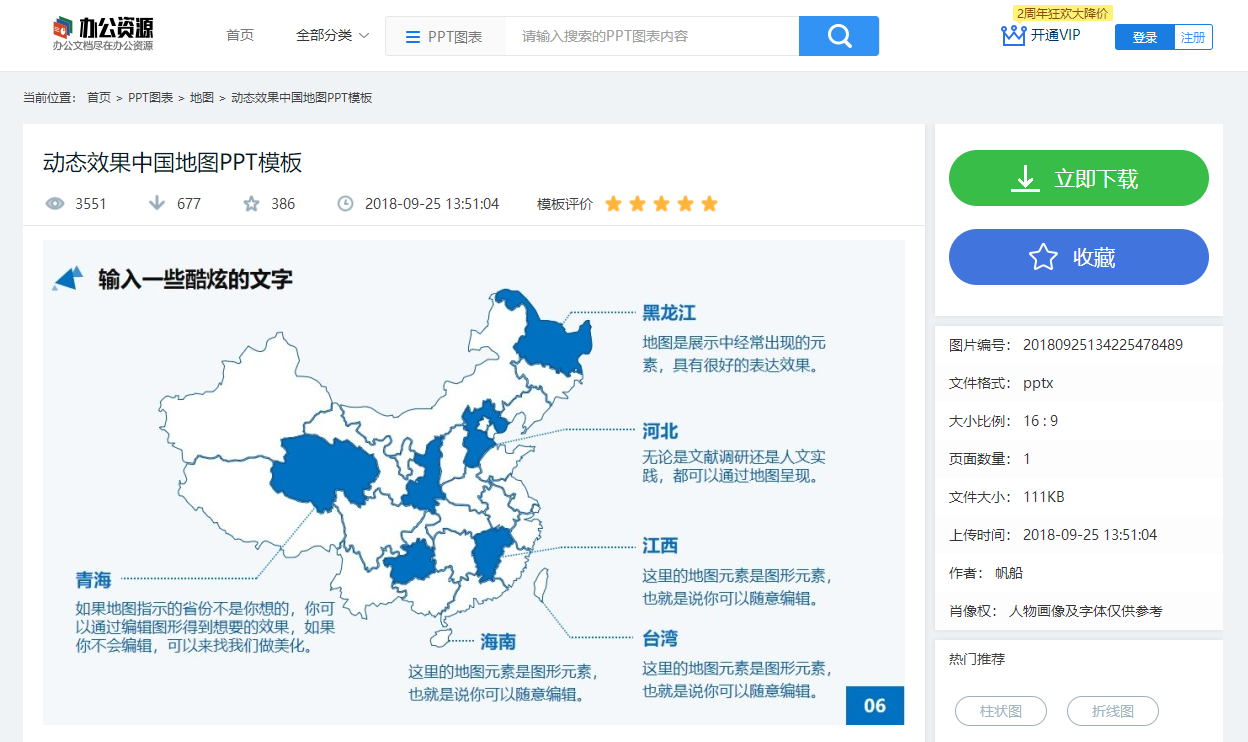1248x742 pixels.
Task: Click the 办公资源 site logo
Action: pyautogui.click(x=103, y=34)
